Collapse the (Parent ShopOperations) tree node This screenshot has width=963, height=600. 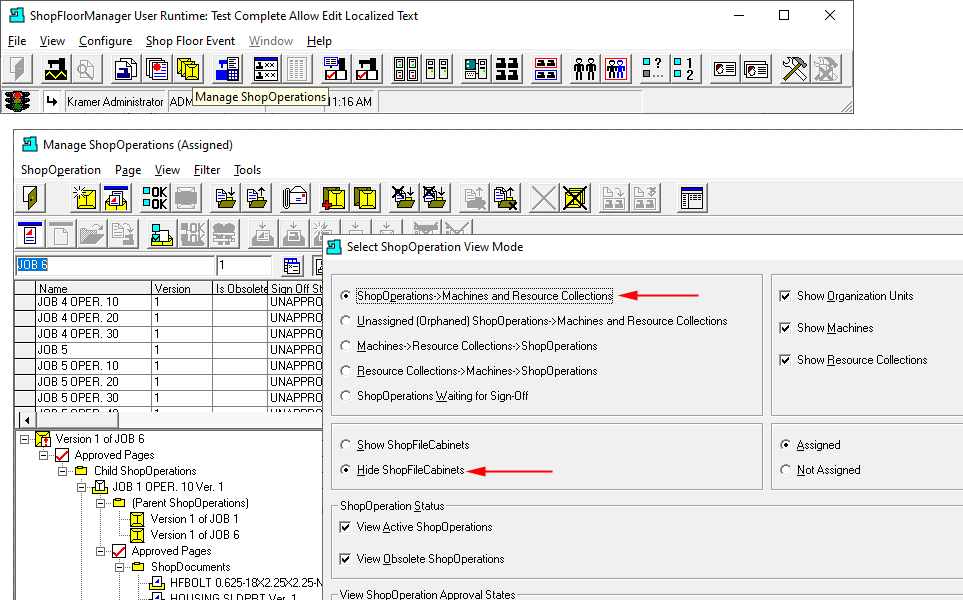pyautogui.click(x=101, y=503)
